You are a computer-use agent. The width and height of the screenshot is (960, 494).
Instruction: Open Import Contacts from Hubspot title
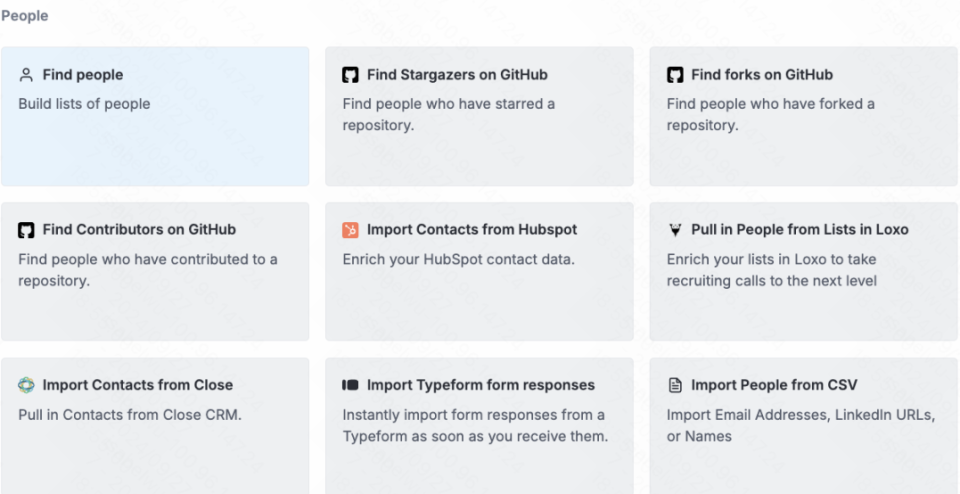coord(472,230)
